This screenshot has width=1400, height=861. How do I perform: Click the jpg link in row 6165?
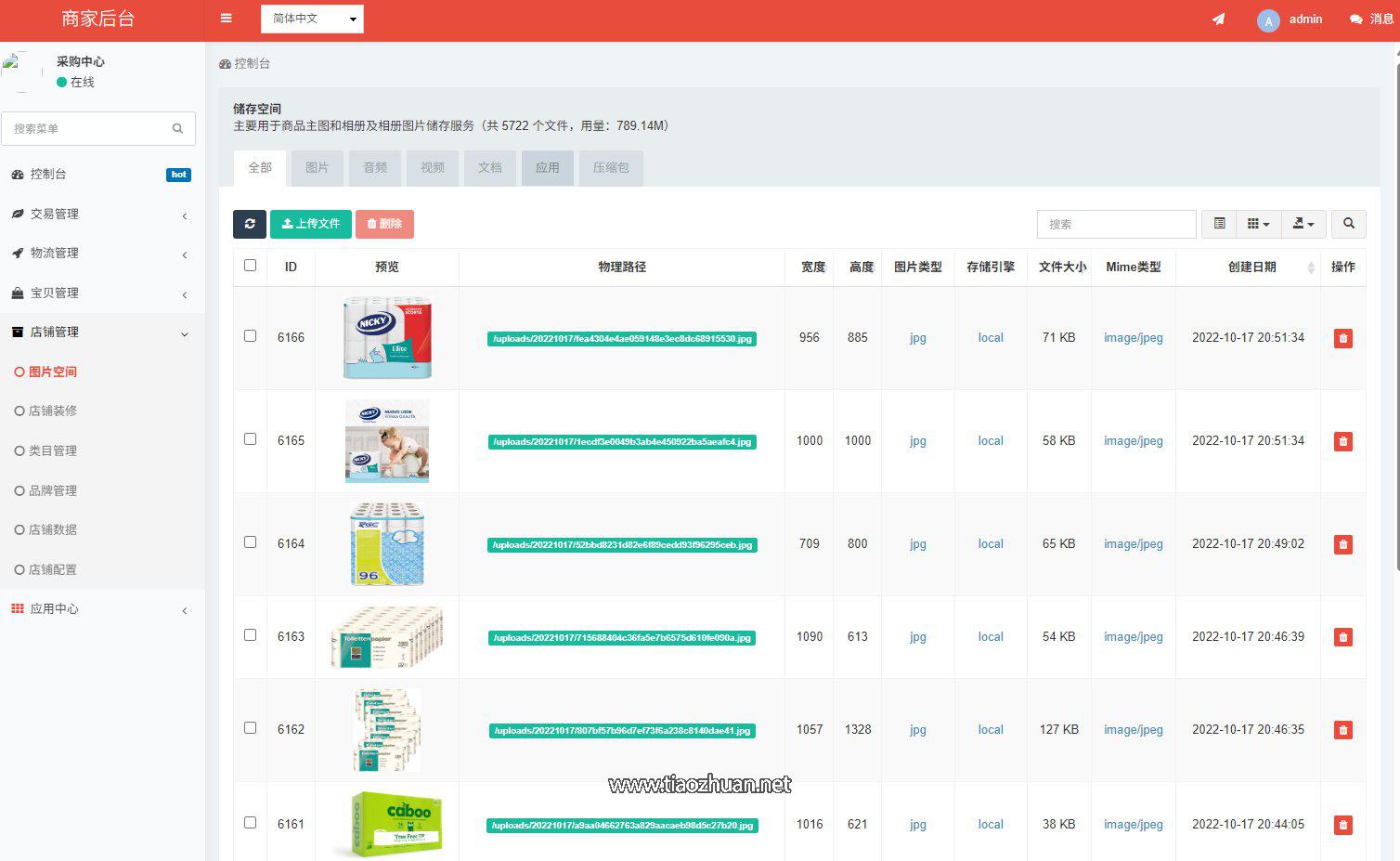918,441
